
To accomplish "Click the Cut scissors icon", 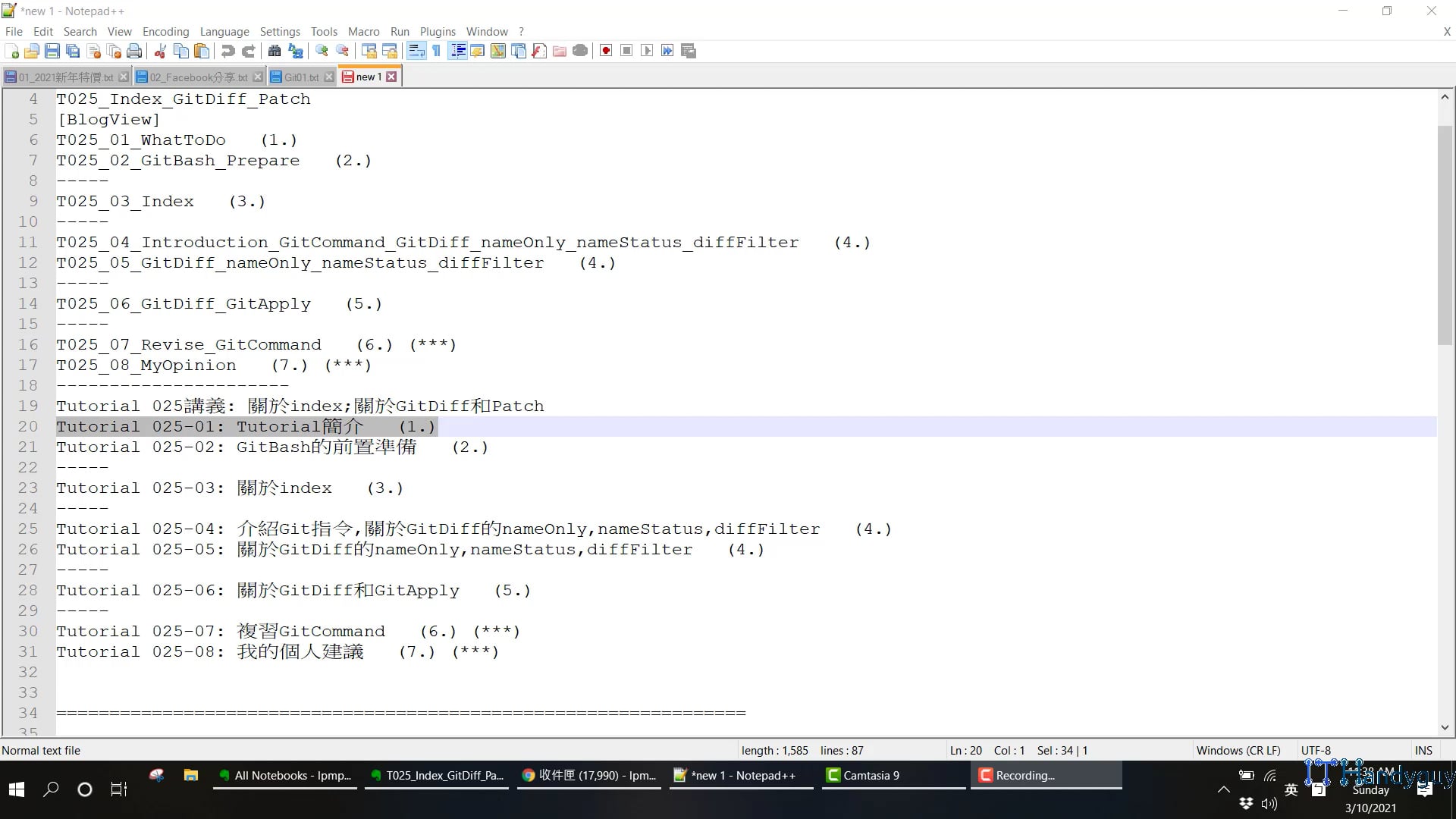I will (160, 51).
